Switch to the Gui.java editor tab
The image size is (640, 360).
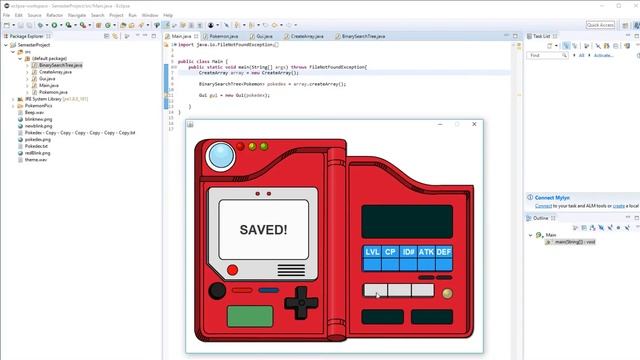point(264,36)
